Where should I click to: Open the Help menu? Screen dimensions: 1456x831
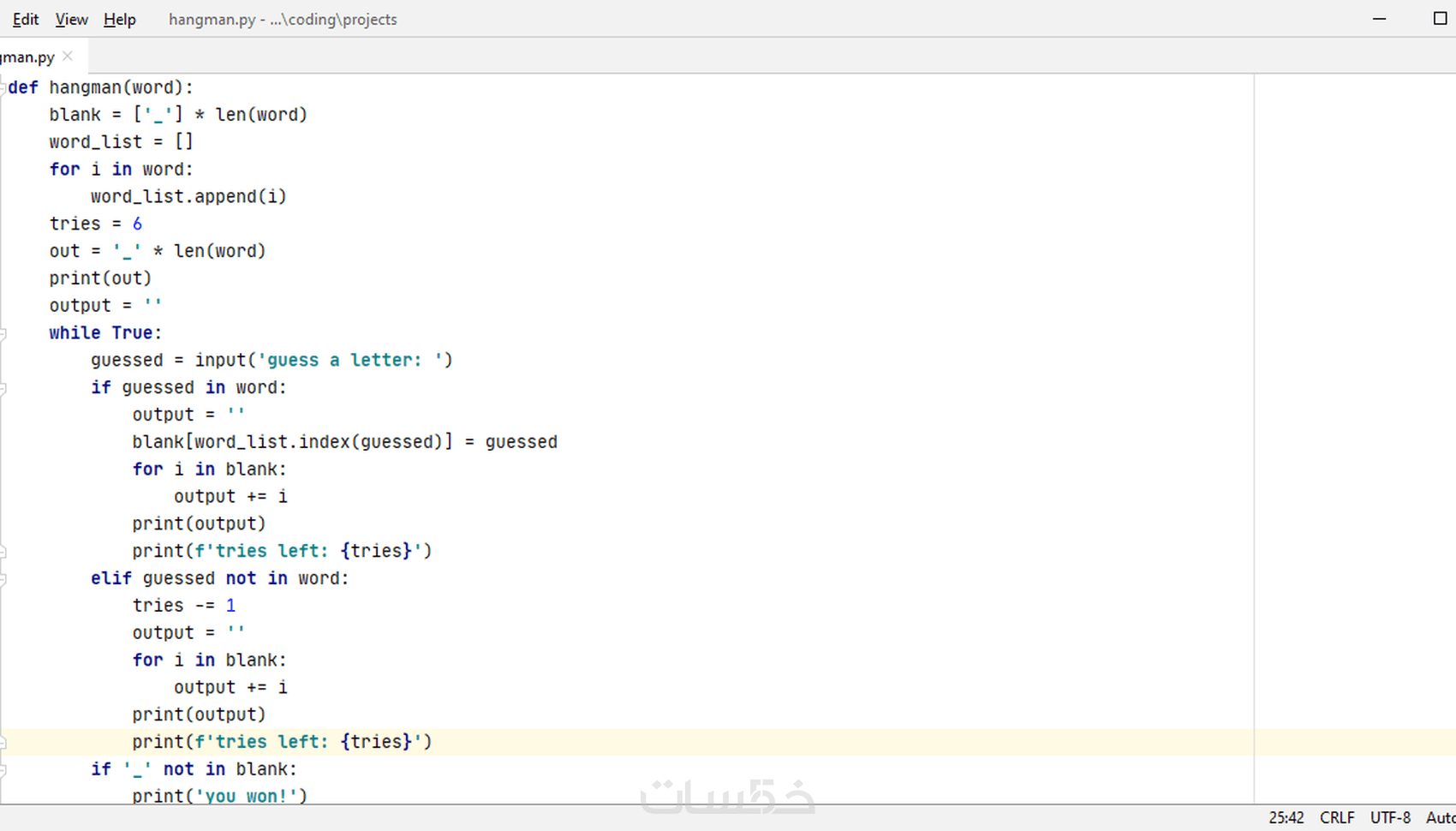coord(119,19)
